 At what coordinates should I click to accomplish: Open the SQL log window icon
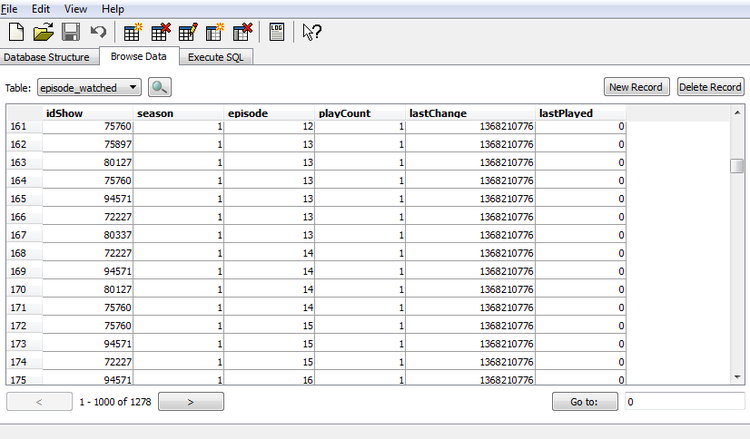click(x=278, y=32)
